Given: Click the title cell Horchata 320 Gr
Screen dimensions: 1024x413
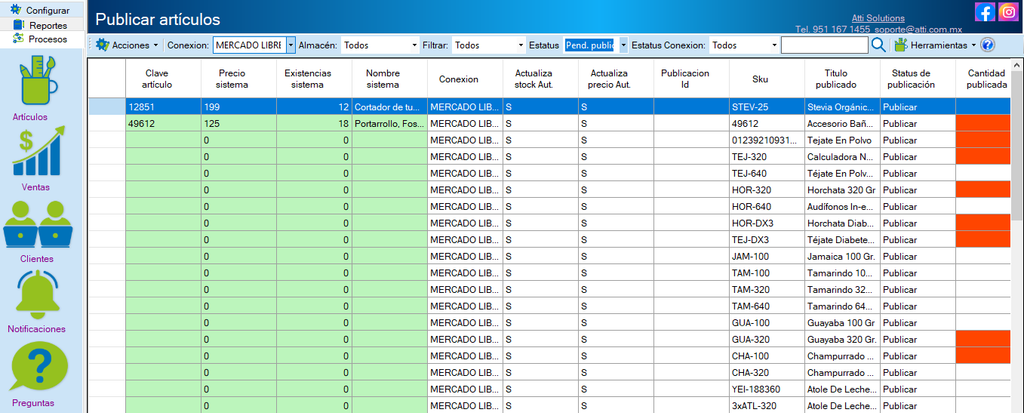Looking at the screenshot, I should coord(842,190).
